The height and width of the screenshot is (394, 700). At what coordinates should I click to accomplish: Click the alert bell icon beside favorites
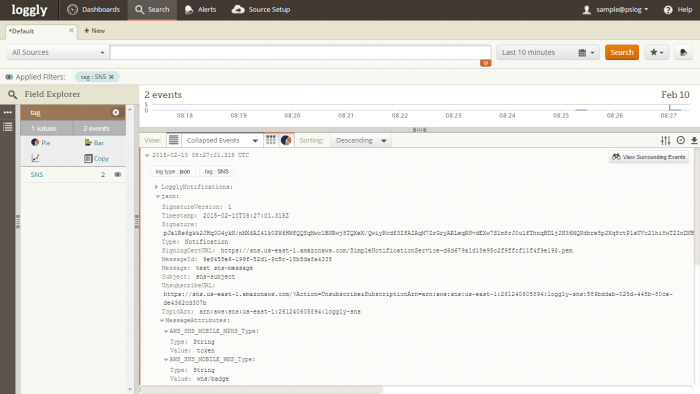point(683,52)
